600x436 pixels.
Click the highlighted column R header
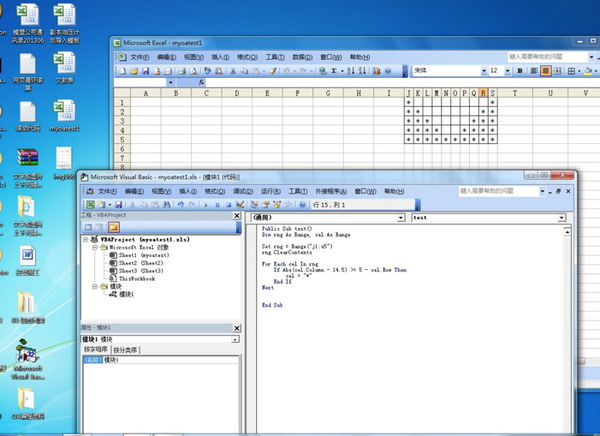[x=483, y=93]
